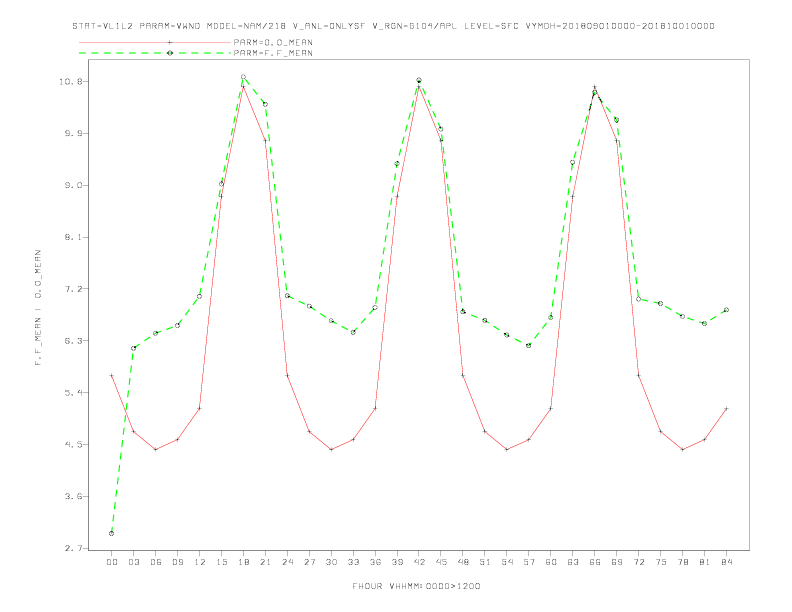Select the PARM=F.F_MEAN legend label
The image size is (792, 612).
click(273, 53)
